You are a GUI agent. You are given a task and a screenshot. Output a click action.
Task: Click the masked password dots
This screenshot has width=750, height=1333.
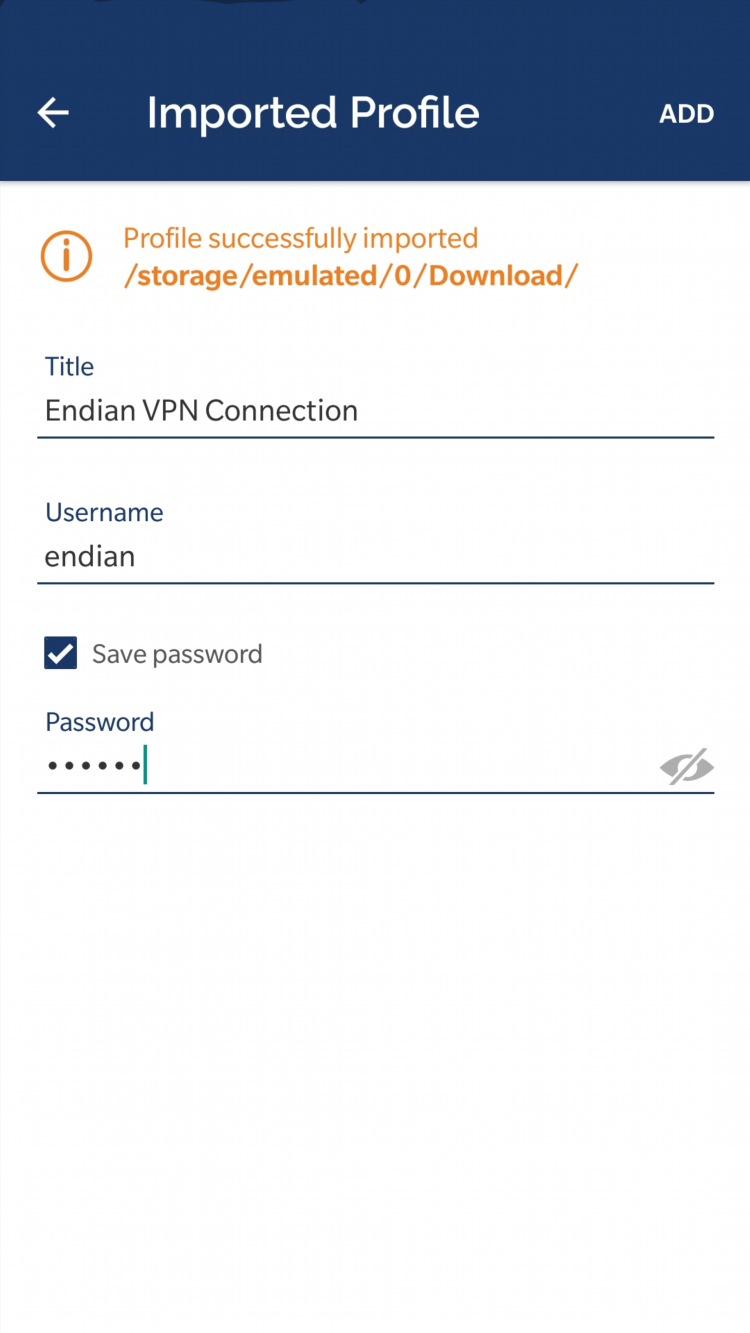pos(93,766)
